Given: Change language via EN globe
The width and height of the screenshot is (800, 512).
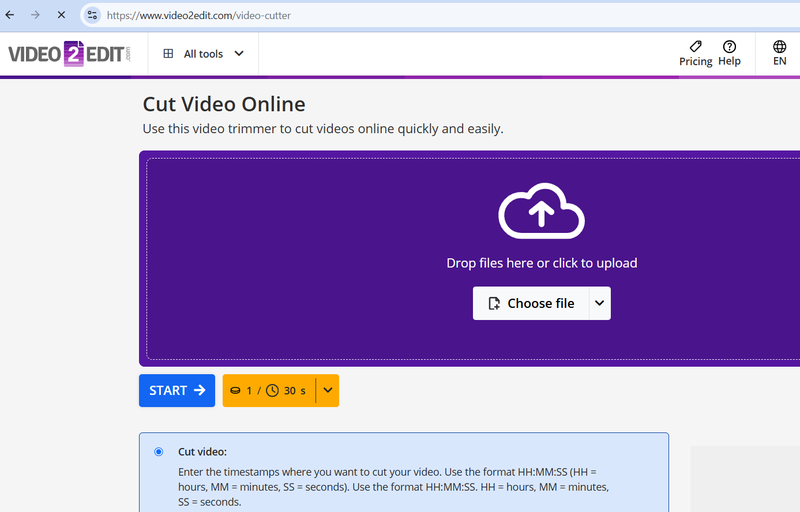Looking at the screenshot, I should pyautogui.click(x=779, y=54).
